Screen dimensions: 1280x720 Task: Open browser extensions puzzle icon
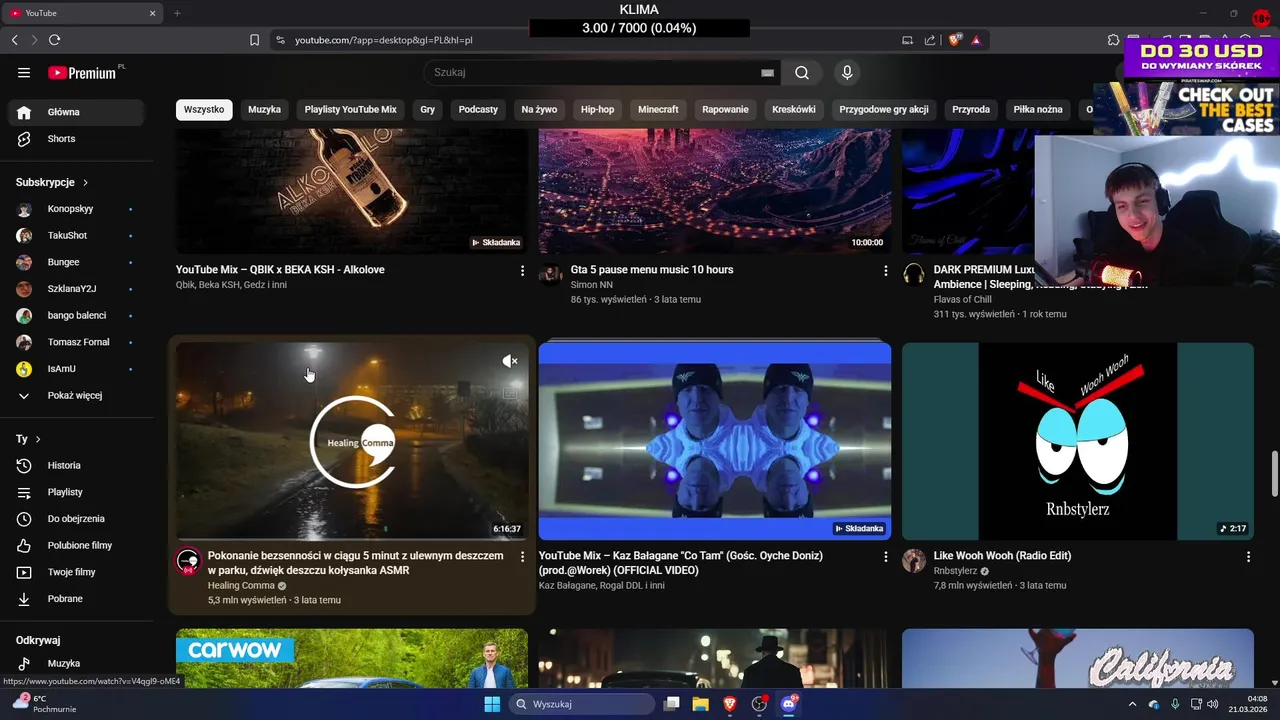tap(1113, 40)
